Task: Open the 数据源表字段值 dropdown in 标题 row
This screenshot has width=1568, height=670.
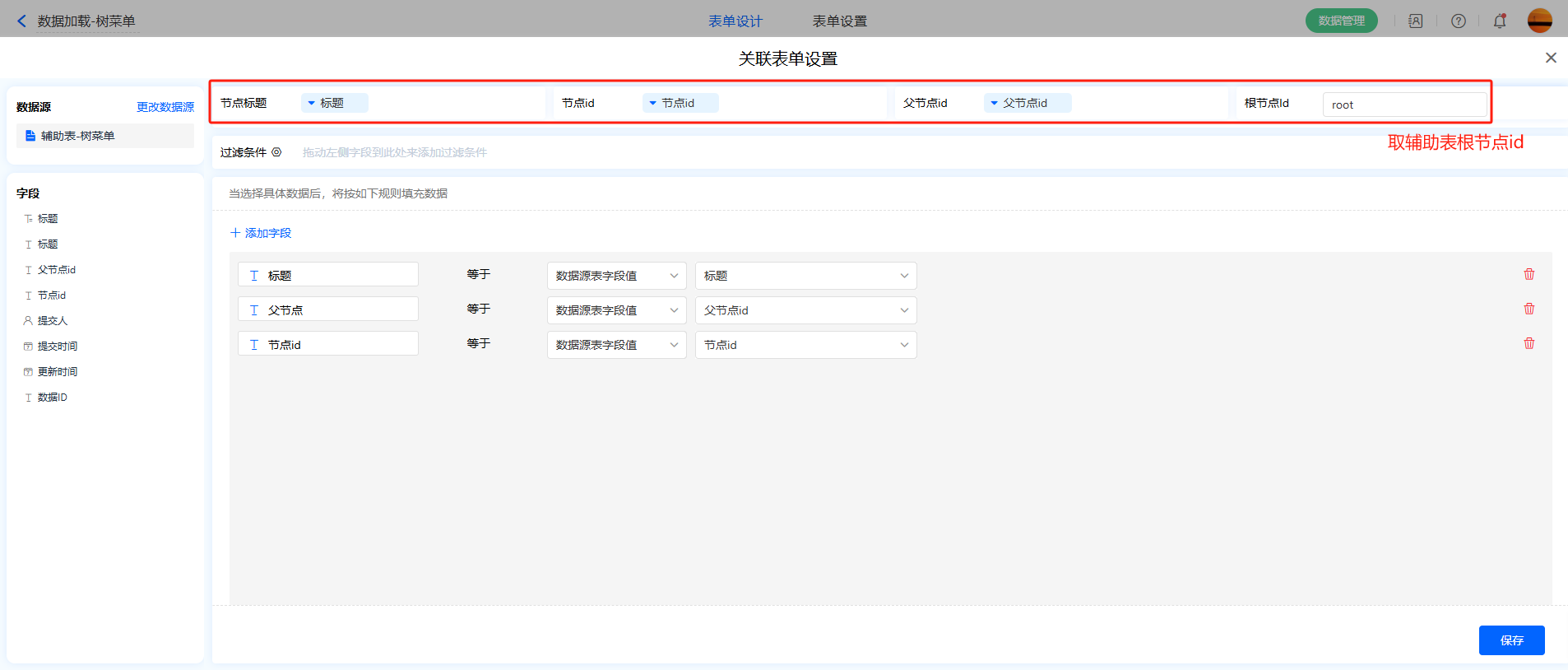Action: pyautogui.click(x=616, y=276)
